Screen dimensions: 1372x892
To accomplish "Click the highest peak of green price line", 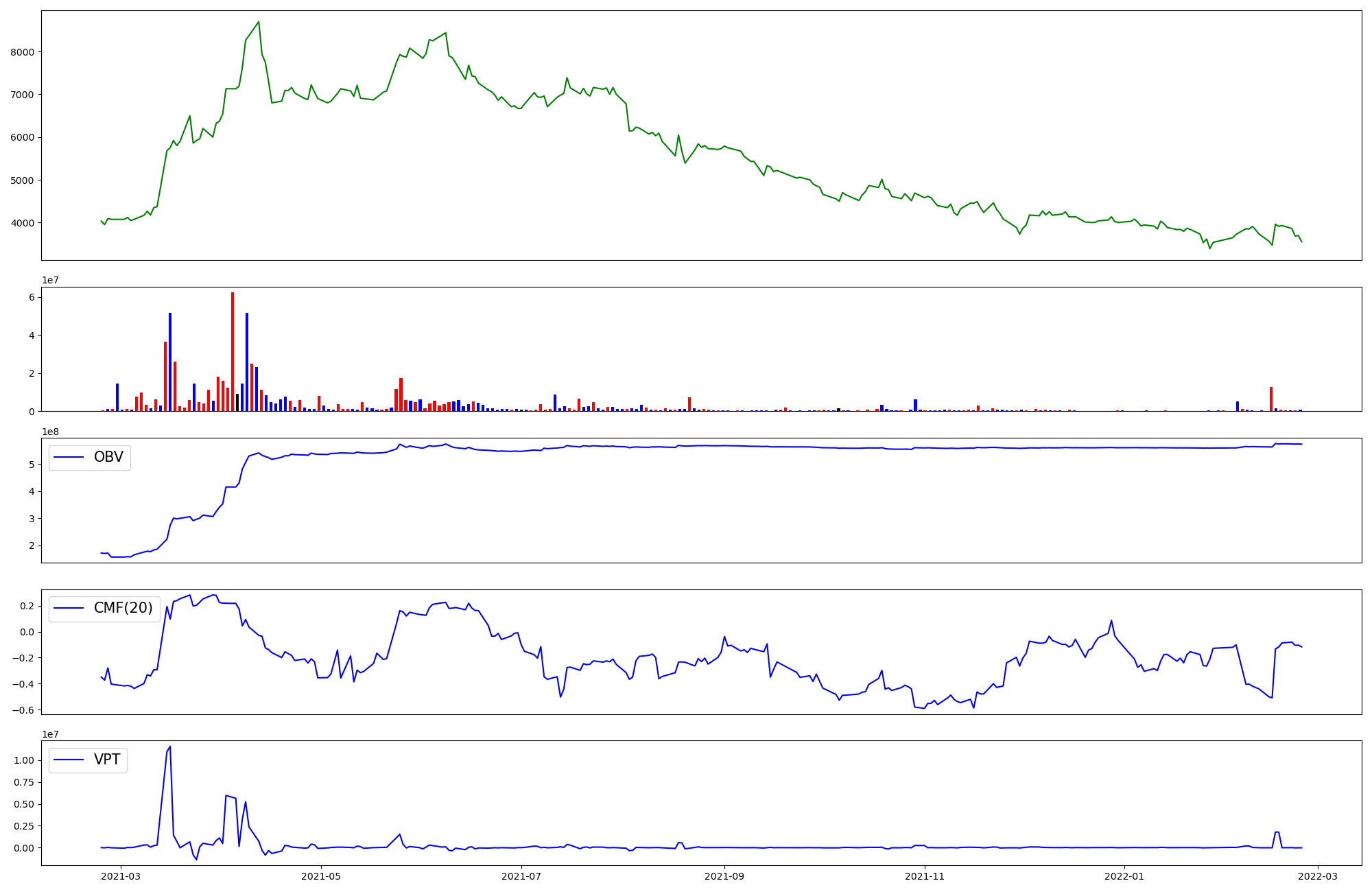I will (259, 22).
